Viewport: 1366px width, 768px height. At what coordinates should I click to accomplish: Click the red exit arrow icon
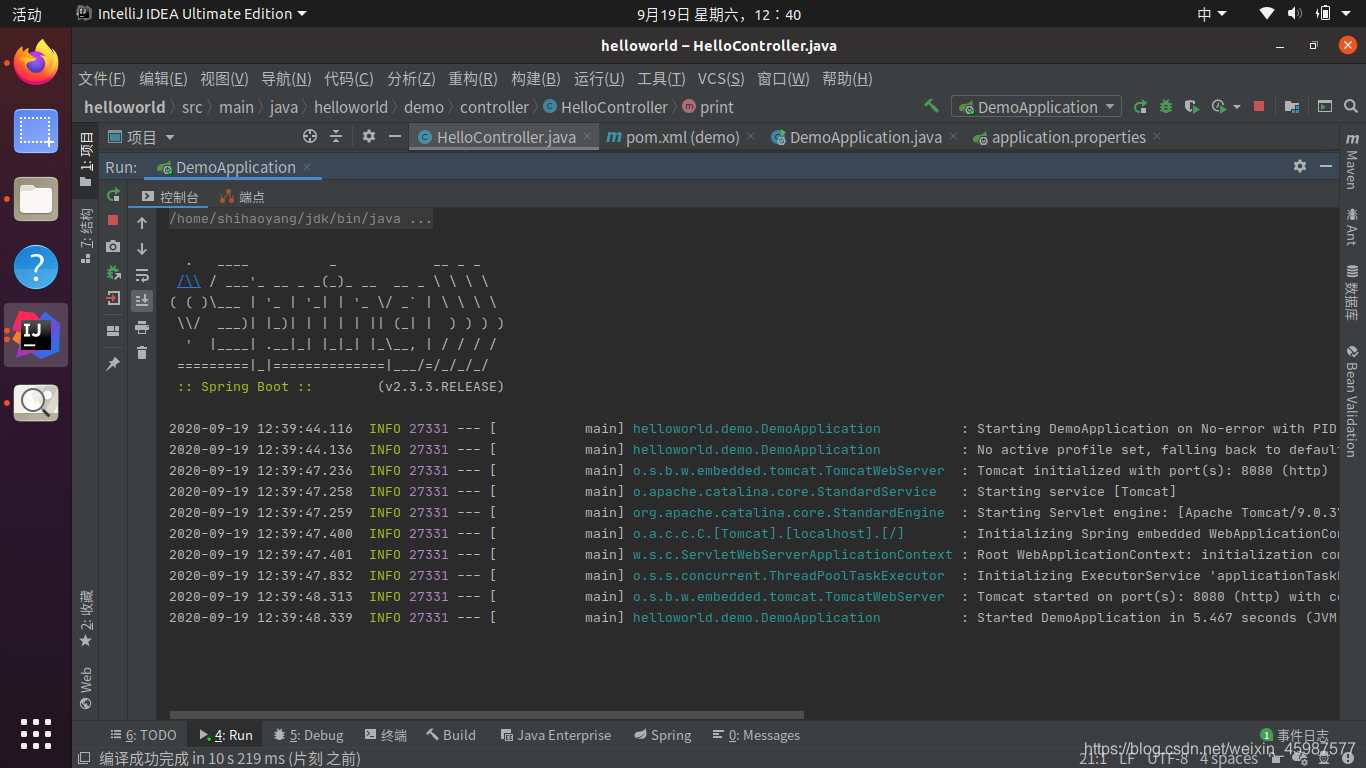pos(113,298)
